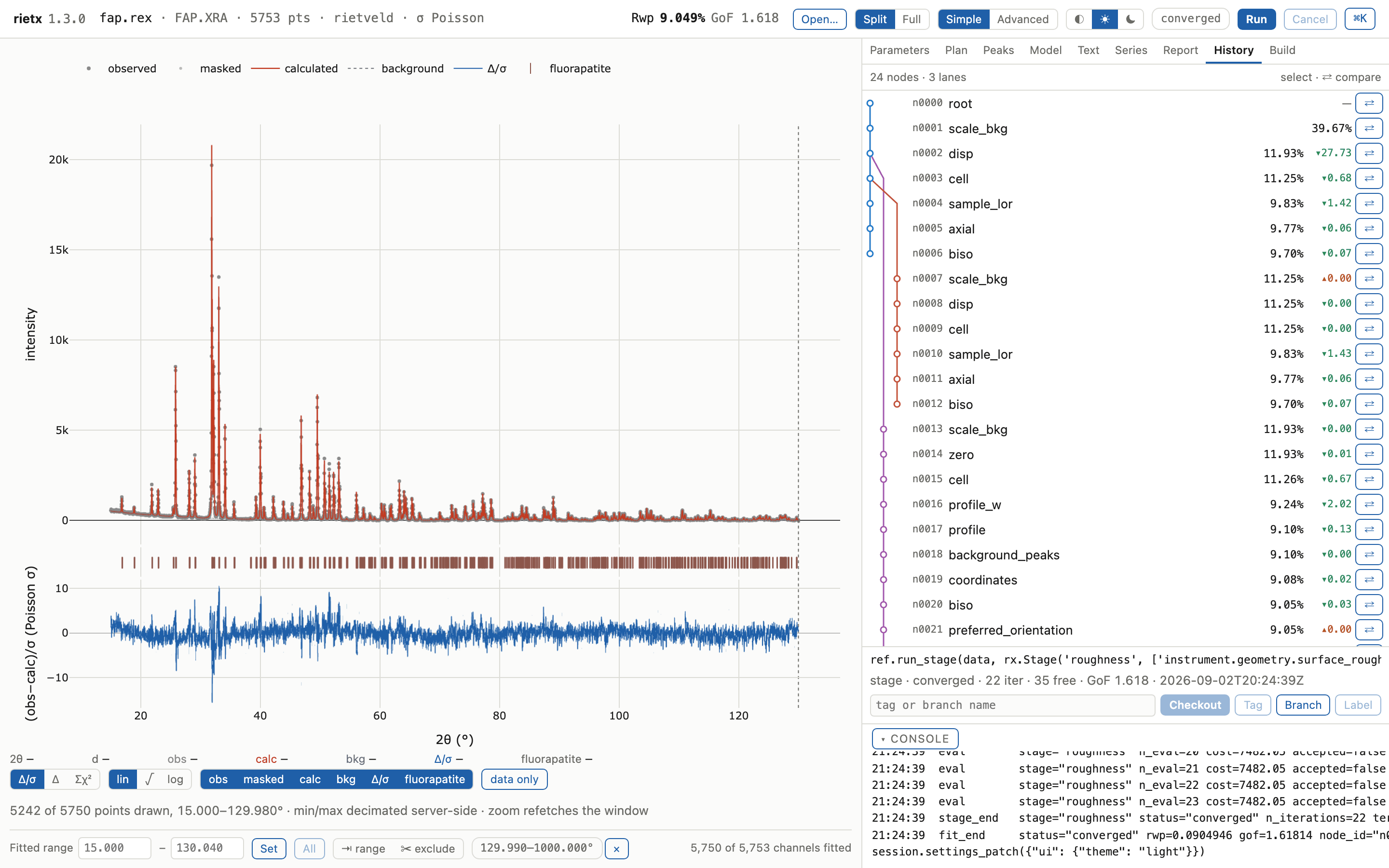Click compare icon for n0007 scale_bkg
1389x868 pixels.
click(1368, 278)
